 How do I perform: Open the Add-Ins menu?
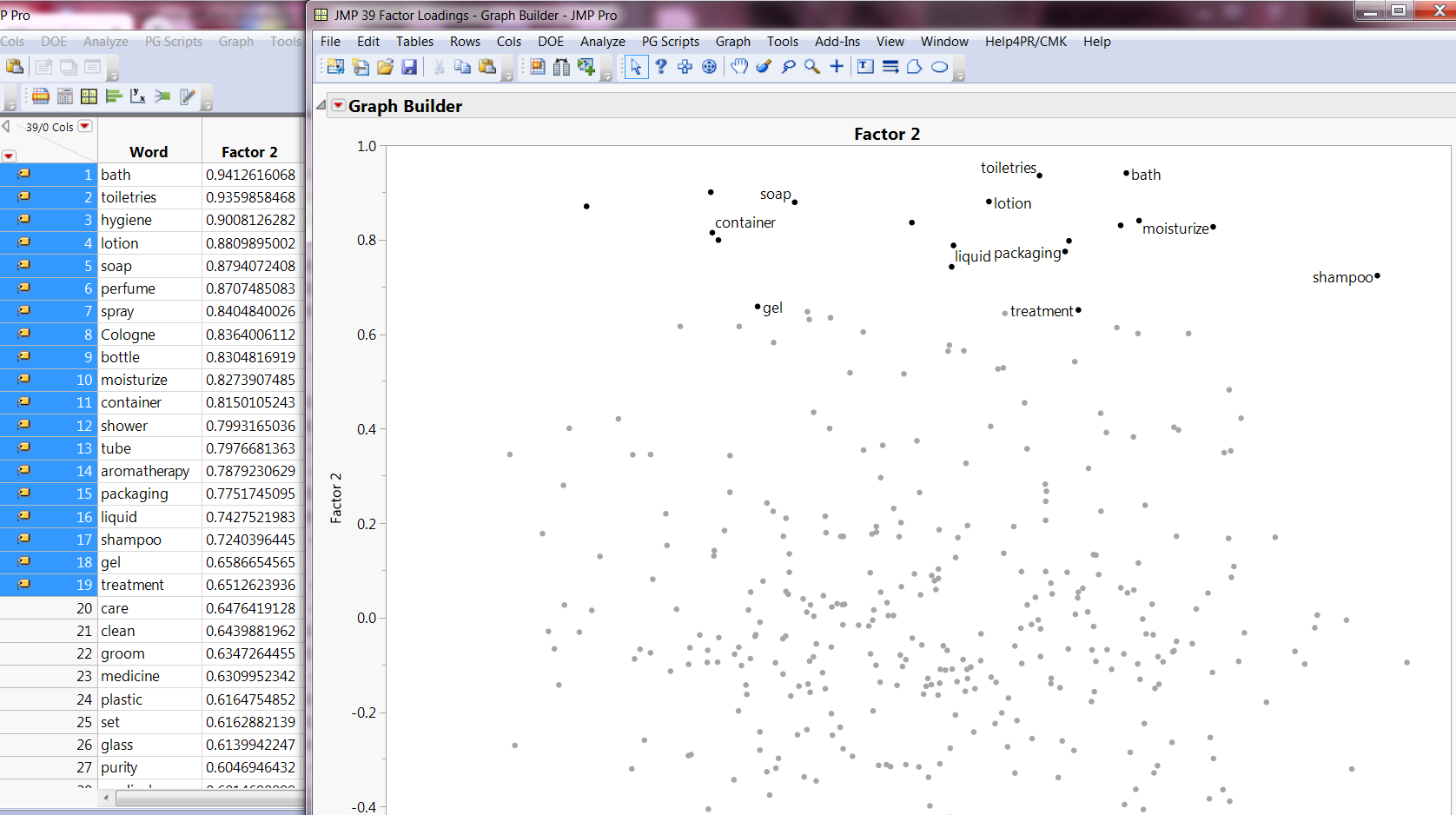click(x=837, y=41)
